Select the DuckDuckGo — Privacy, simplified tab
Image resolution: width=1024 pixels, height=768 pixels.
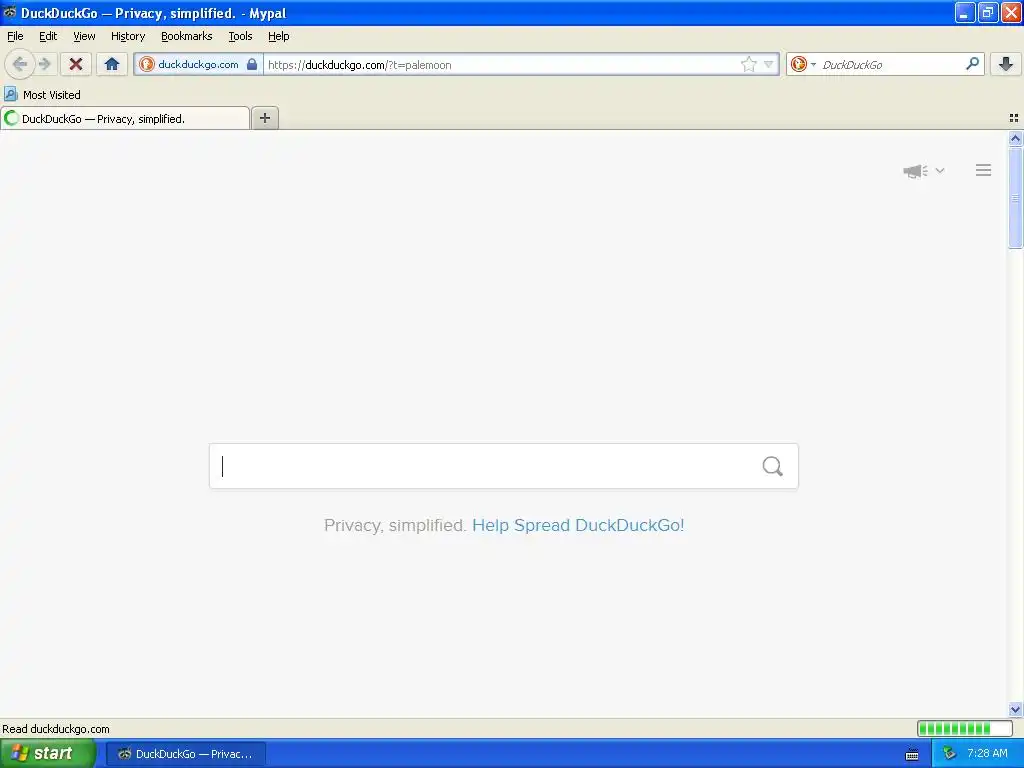[125, 118]
